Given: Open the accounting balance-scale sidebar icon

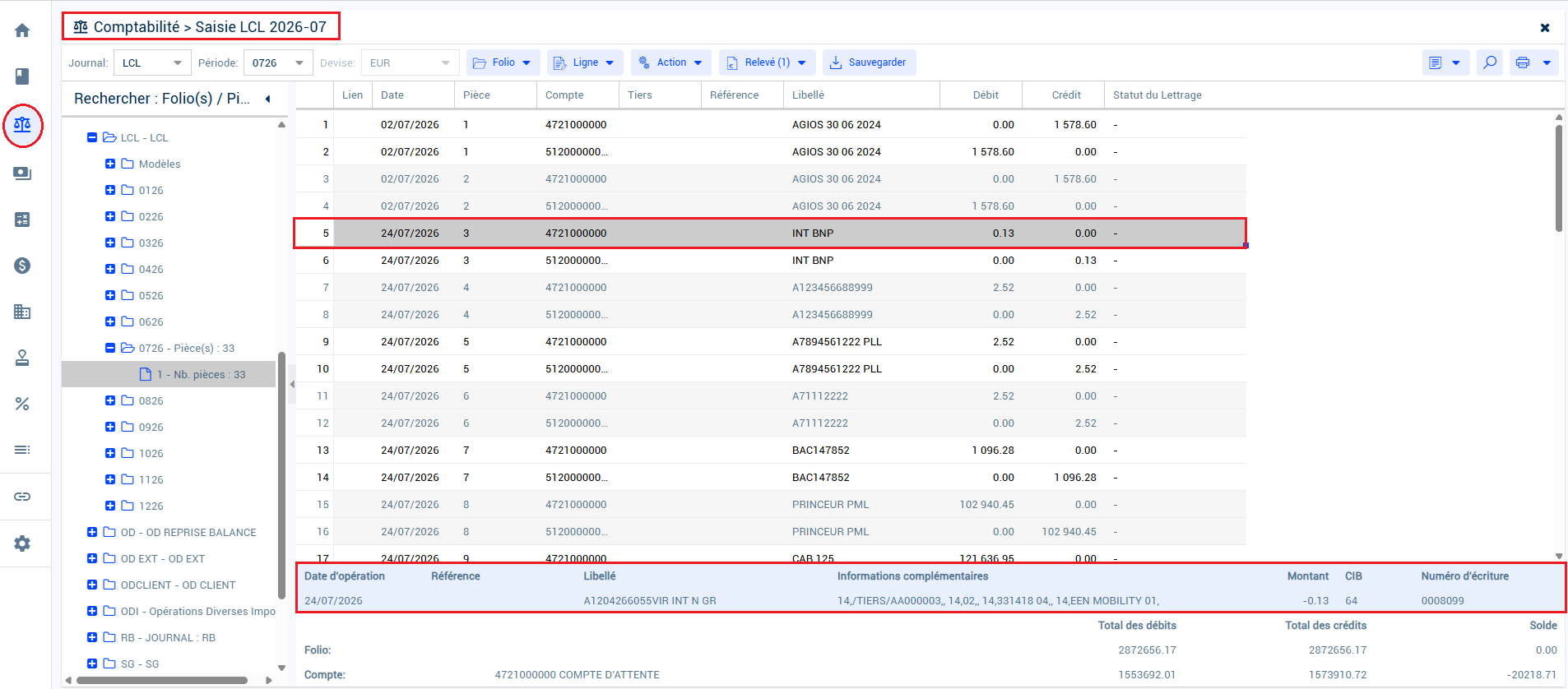Looking at the screenshot, I should [x=22, y=125].
